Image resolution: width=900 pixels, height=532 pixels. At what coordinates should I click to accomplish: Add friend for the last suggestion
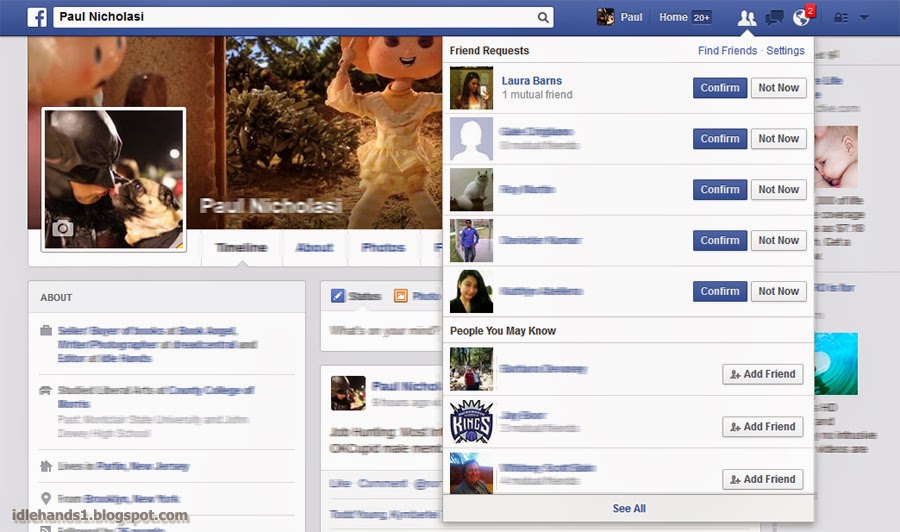coord(762,479)
